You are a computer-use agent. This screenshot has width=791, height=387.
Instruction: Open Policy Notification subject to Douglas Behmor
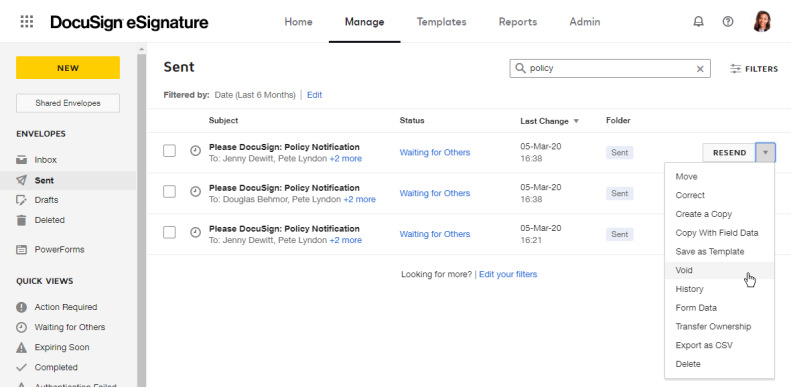284,188
